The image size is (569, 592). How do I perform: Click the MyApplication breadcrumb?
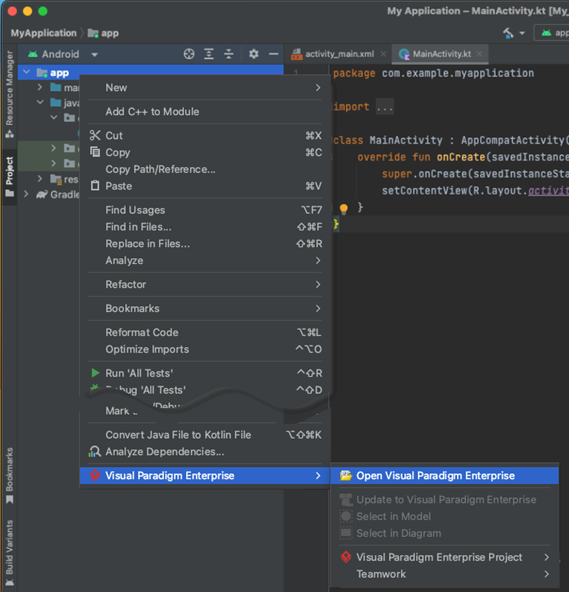[43, 33]
